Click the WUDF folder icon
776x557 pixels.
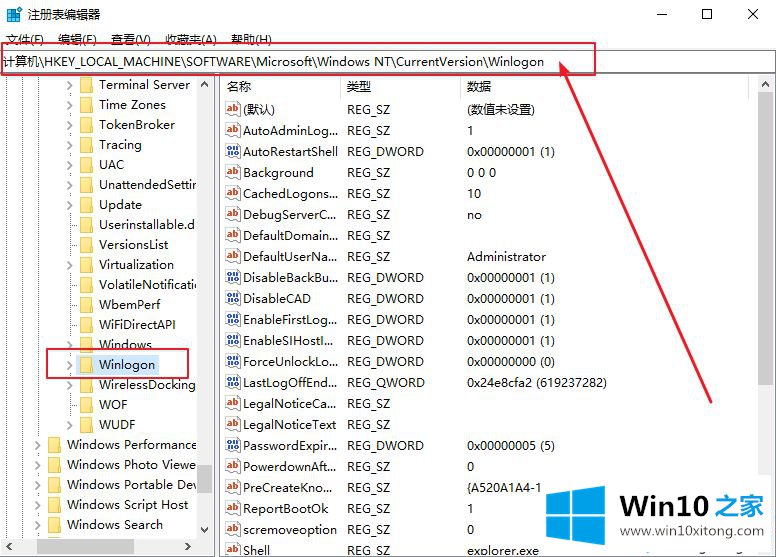pyautogui.click(x=87, y=424)
